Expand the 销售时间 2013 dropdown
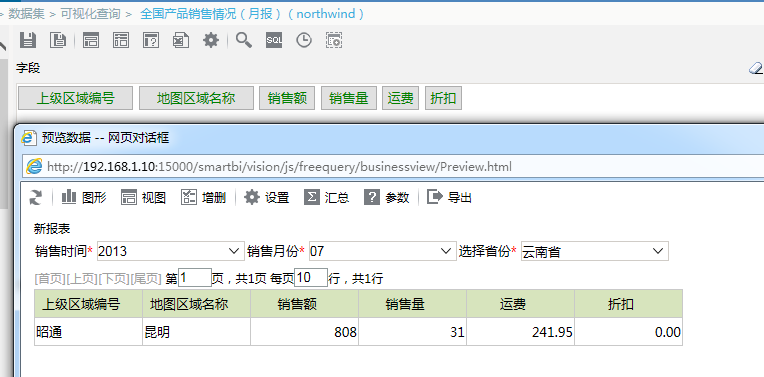Viewport: 764px width, 377px height. [233, 252]
